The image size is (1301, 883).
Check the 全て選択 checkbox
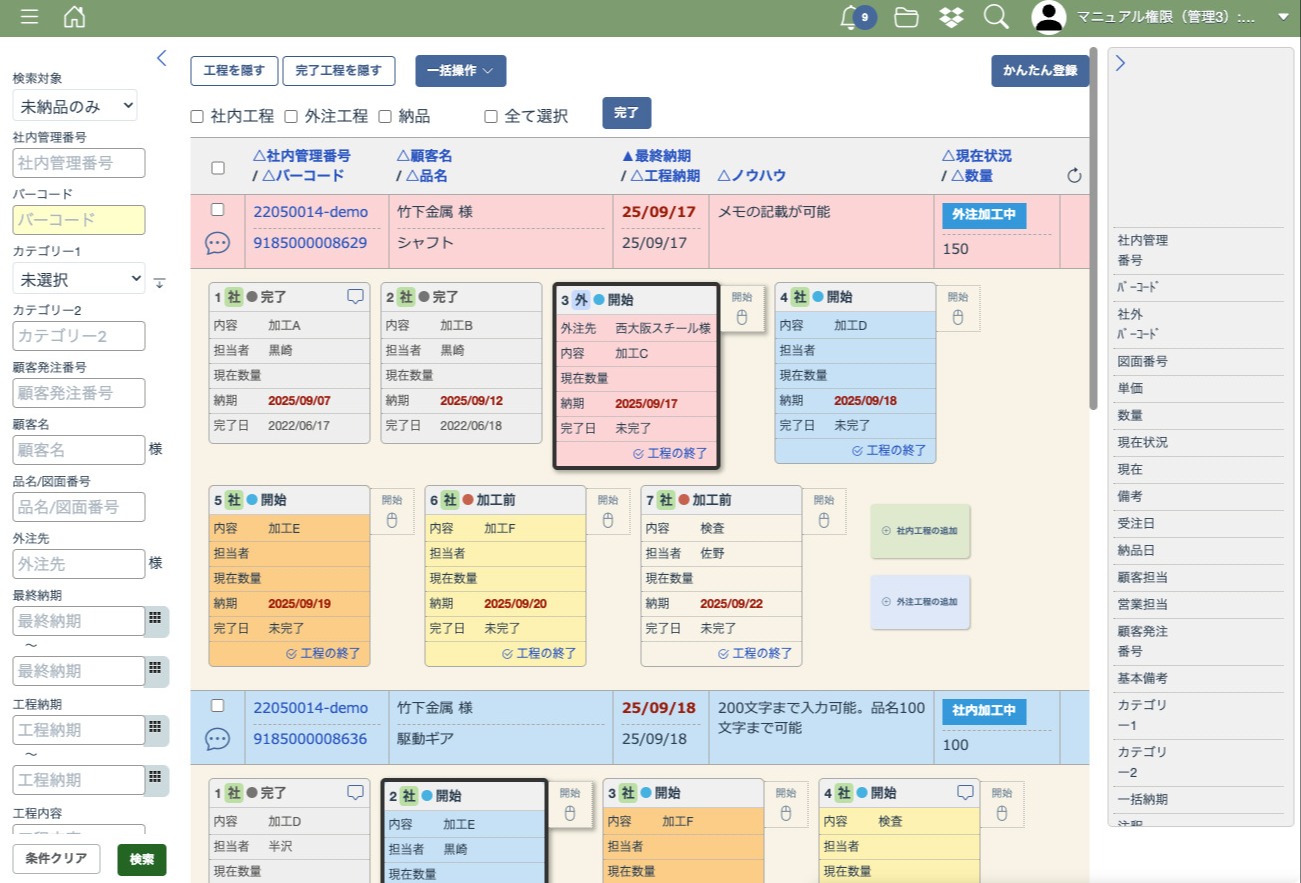tap(491, 116)
